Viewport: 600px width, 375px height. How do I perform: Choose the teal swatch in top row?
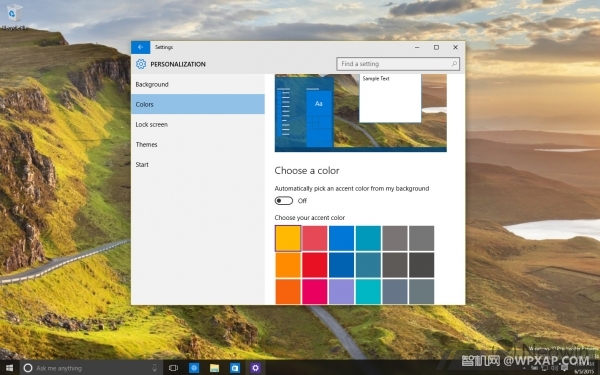coord(368,238)
